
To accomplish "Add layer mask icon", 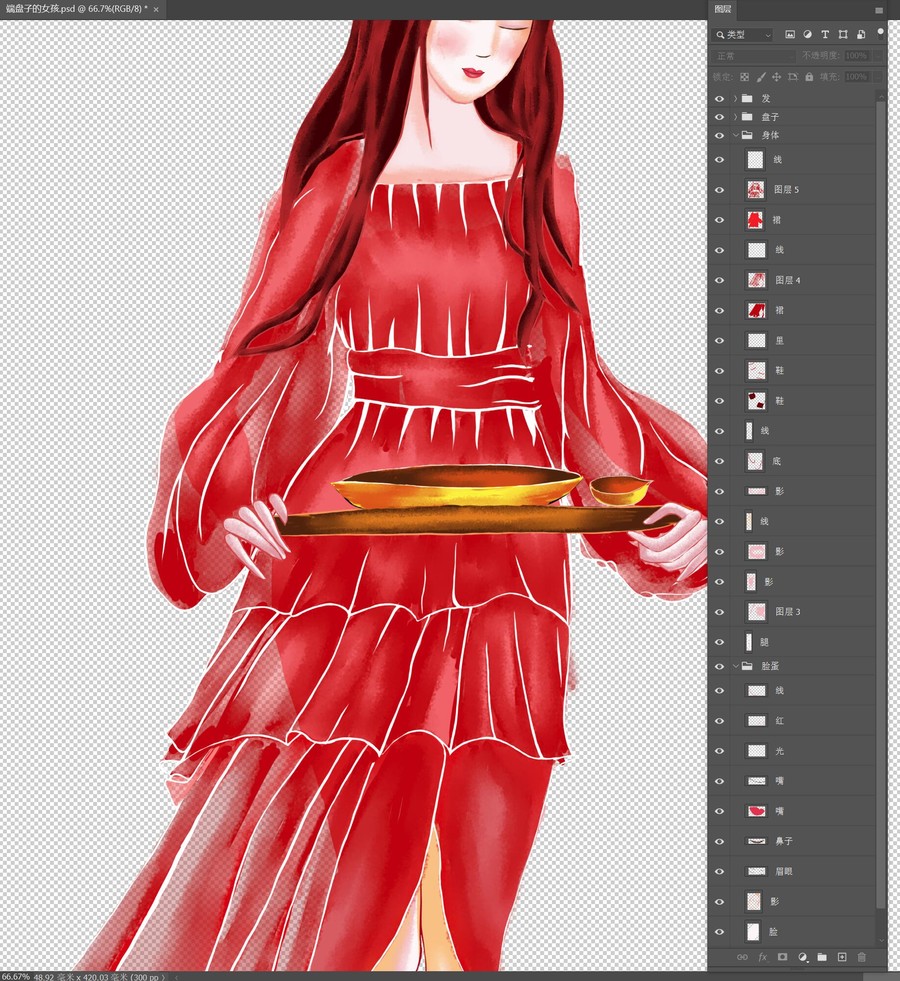I will (782, 957).
